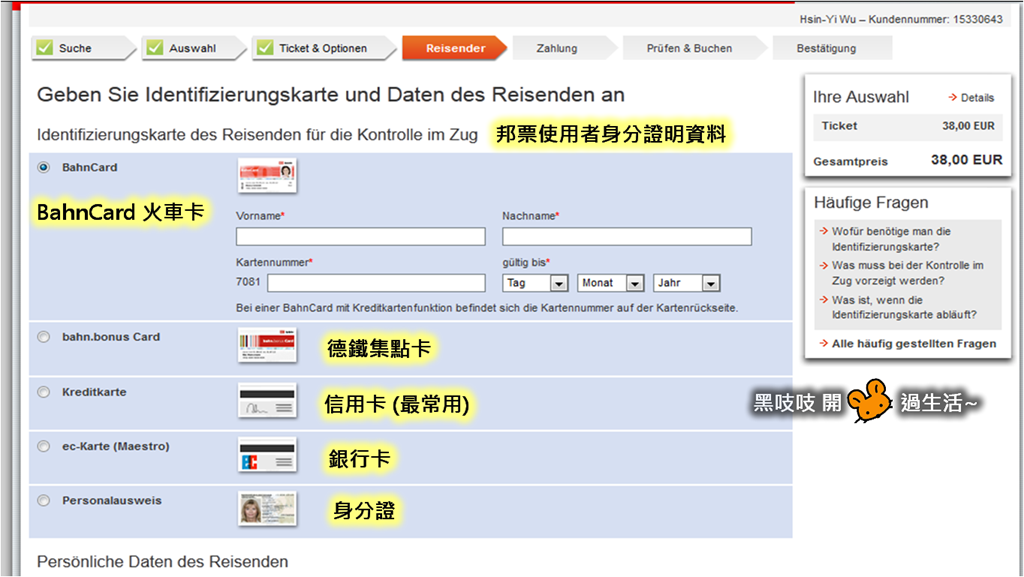Click the green checkmark beside Auswahl

pyautogui.click(x=154, y=46)
